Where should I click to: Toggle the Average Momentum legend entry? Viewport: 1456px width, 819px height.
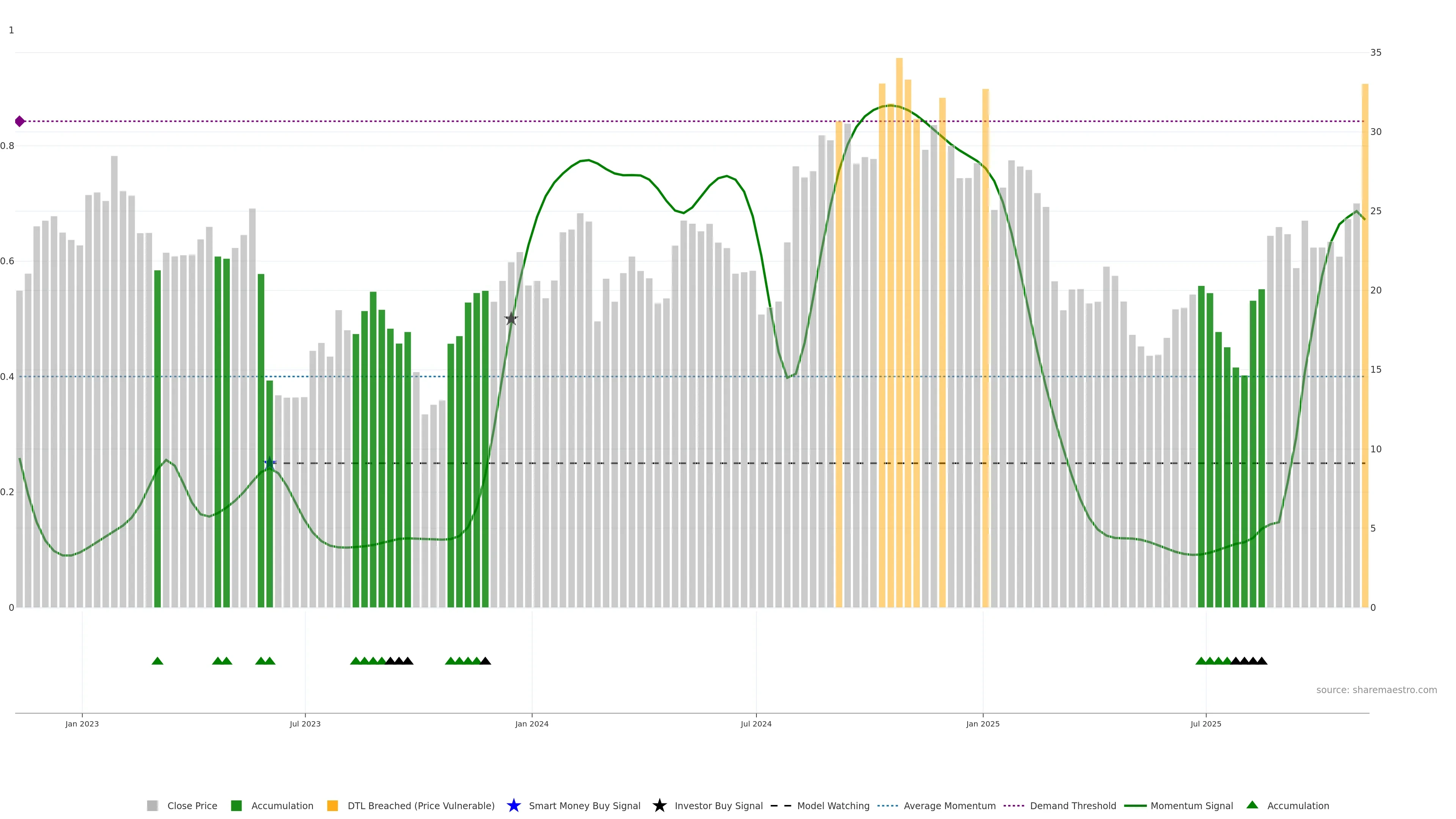[x=949, y=806]
